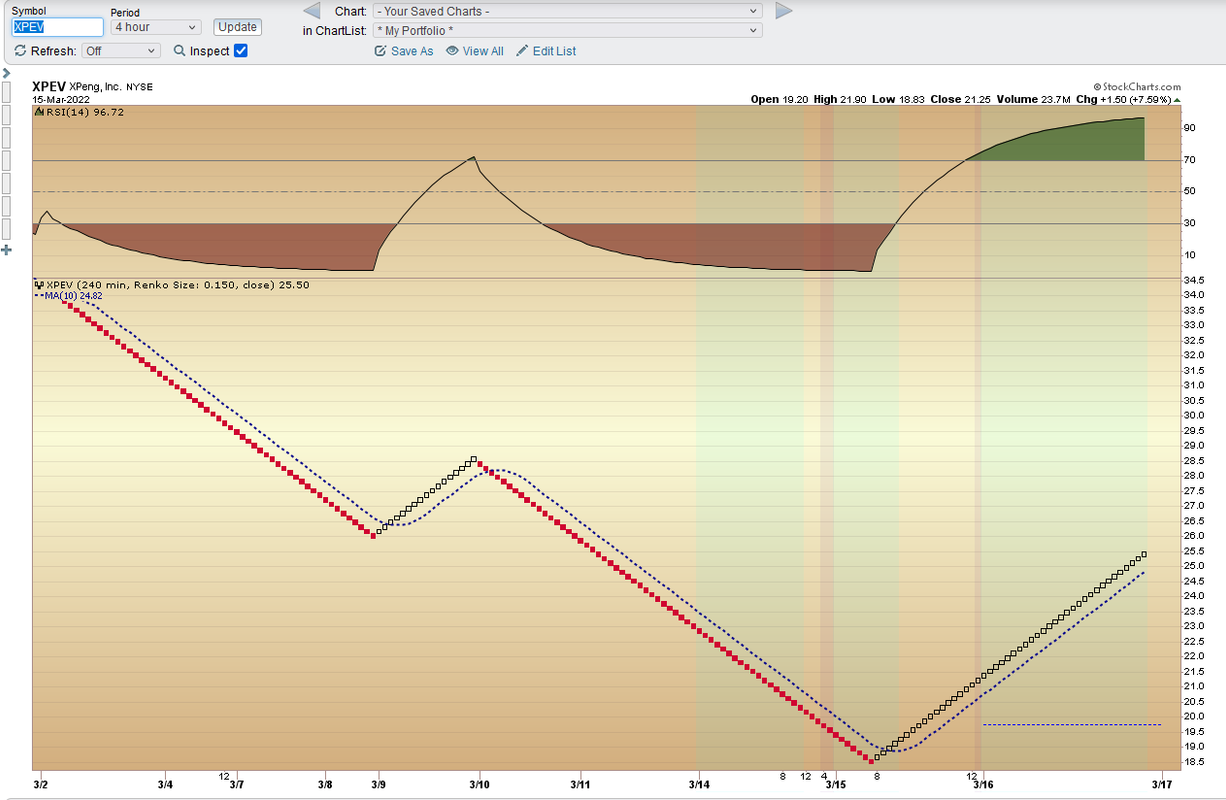Click the Refresh circular arrows icon
1226x800 pixels.
[20, 51]
